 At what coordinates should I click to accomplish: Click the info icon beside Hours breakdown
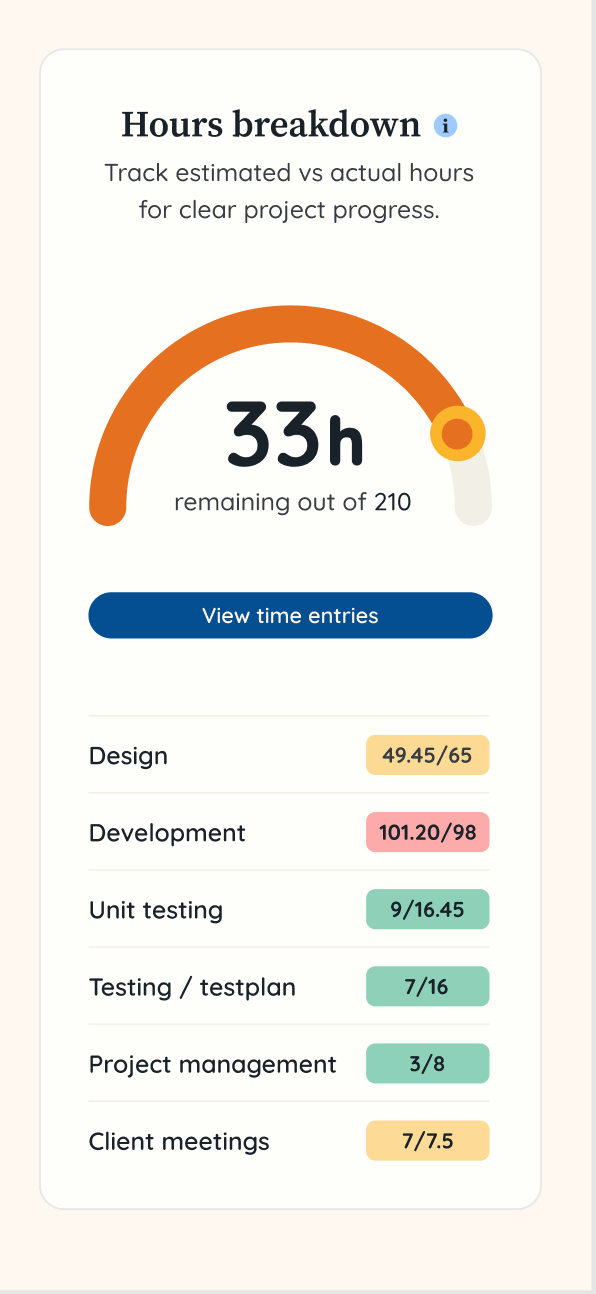coord(445,126)
